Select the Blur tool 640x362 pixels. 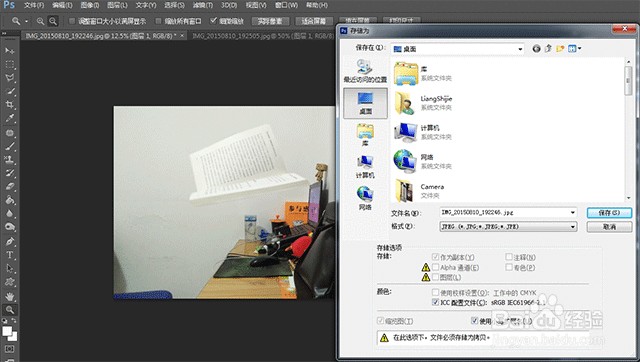point(9,213)
